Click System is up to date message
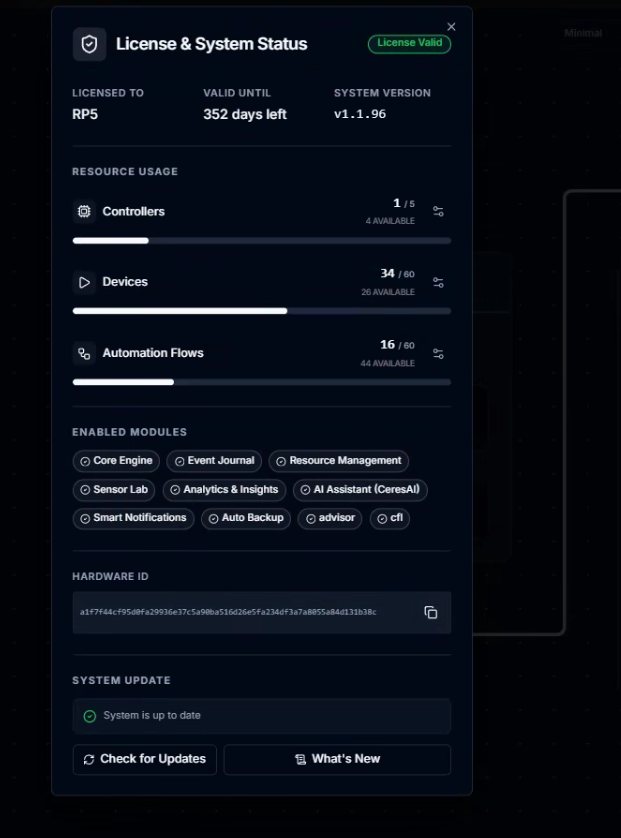621x838 pixels. (152, 716)
